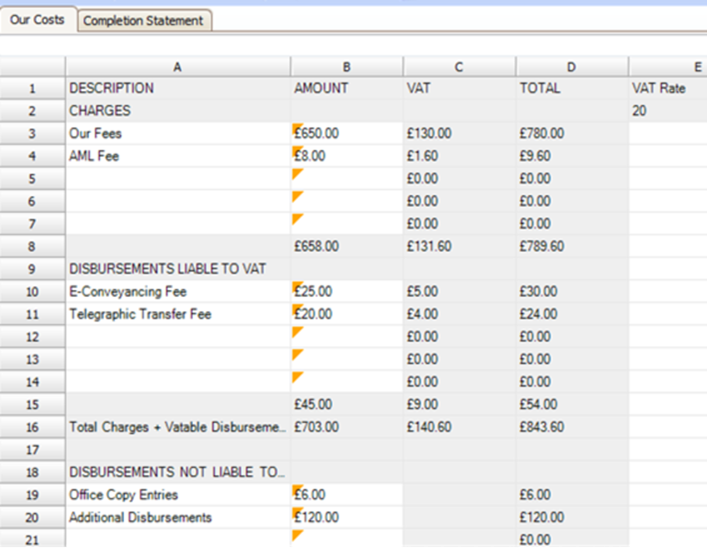
Task: Click the total £843.60 cell
Action: (571, 427)
